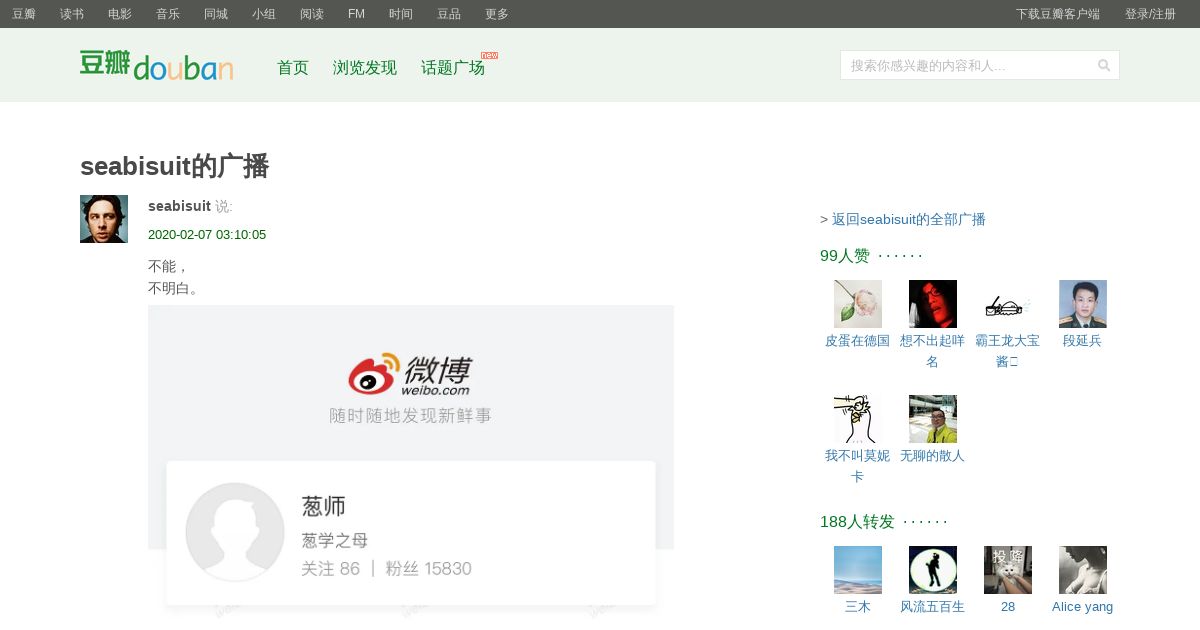1200x630 pixels.
Task: Open avatar of 想不出起咩名
Action: point(933,304)
